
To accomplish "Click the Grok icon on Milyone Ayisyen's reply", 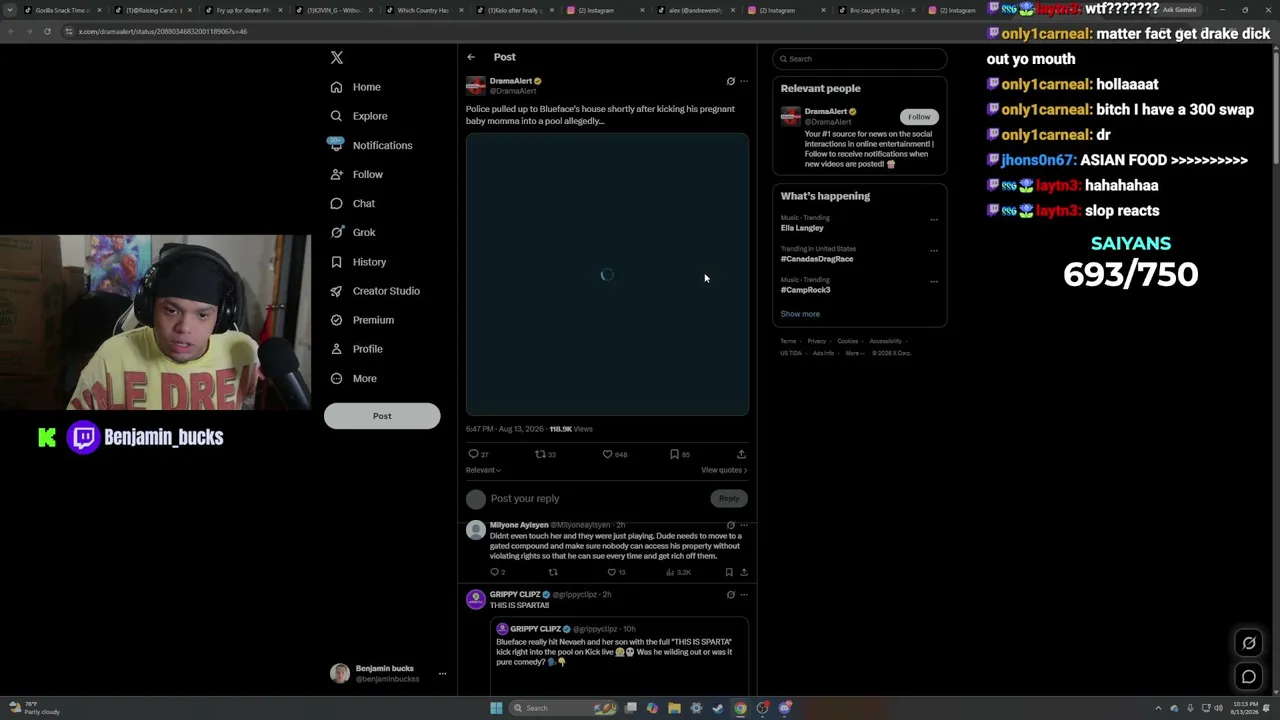I will pyautogui.click(x=730, y=525).
